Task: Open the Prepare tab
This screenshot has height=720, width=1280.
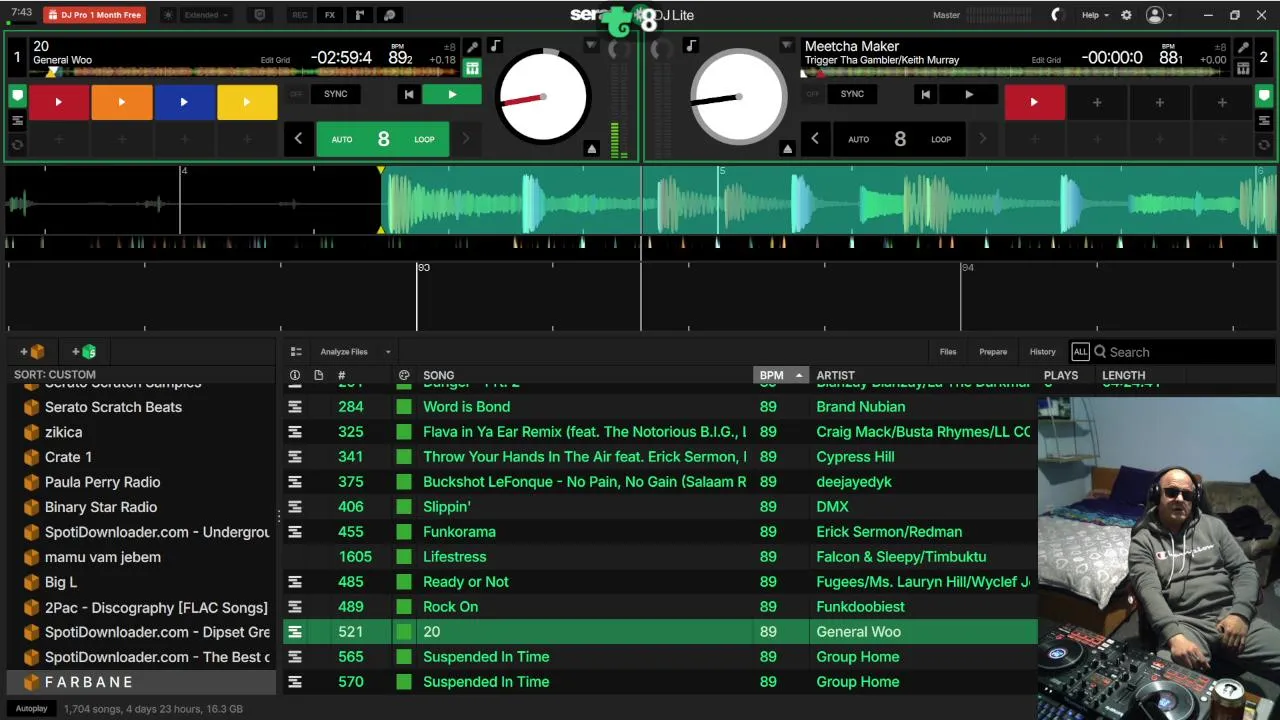Action: pyautogui.click(x=993, y=352)
